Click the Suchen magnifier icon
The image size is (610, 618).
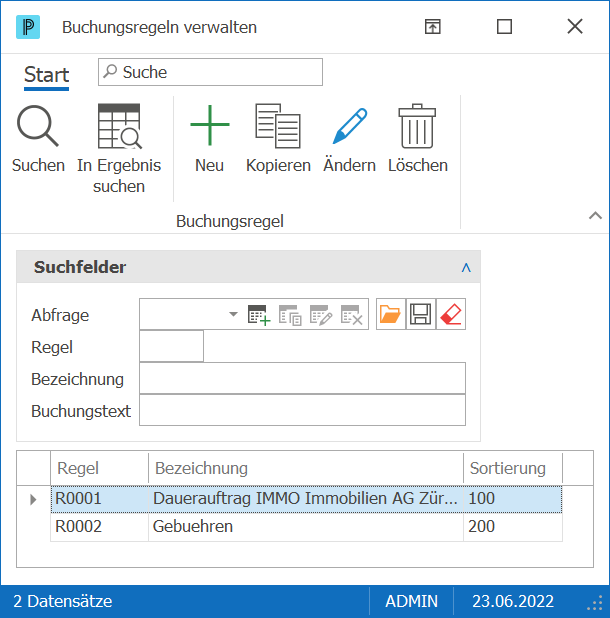(x=38, y=126)
